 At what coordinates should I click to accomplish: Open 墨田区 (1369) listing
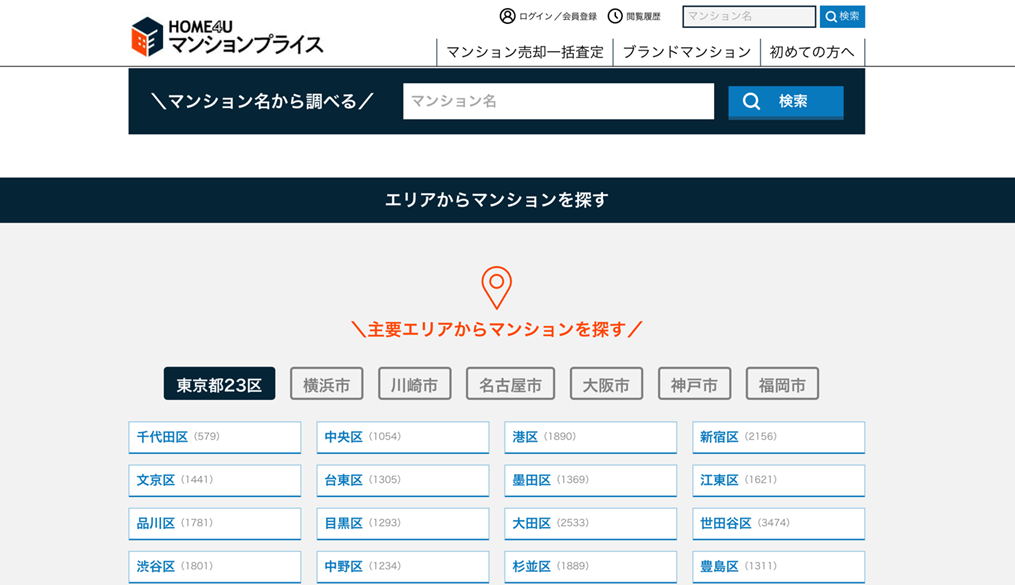590,480
